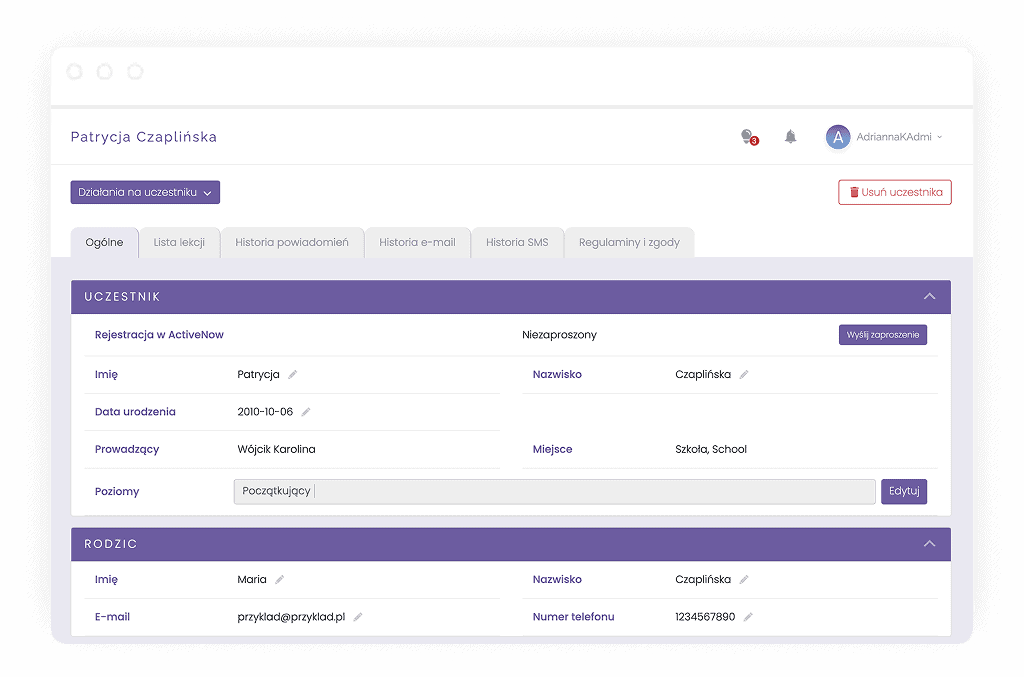1024x677 pixels.
Task: Open the Historia powiadomień tab
Action: point(292,242)
